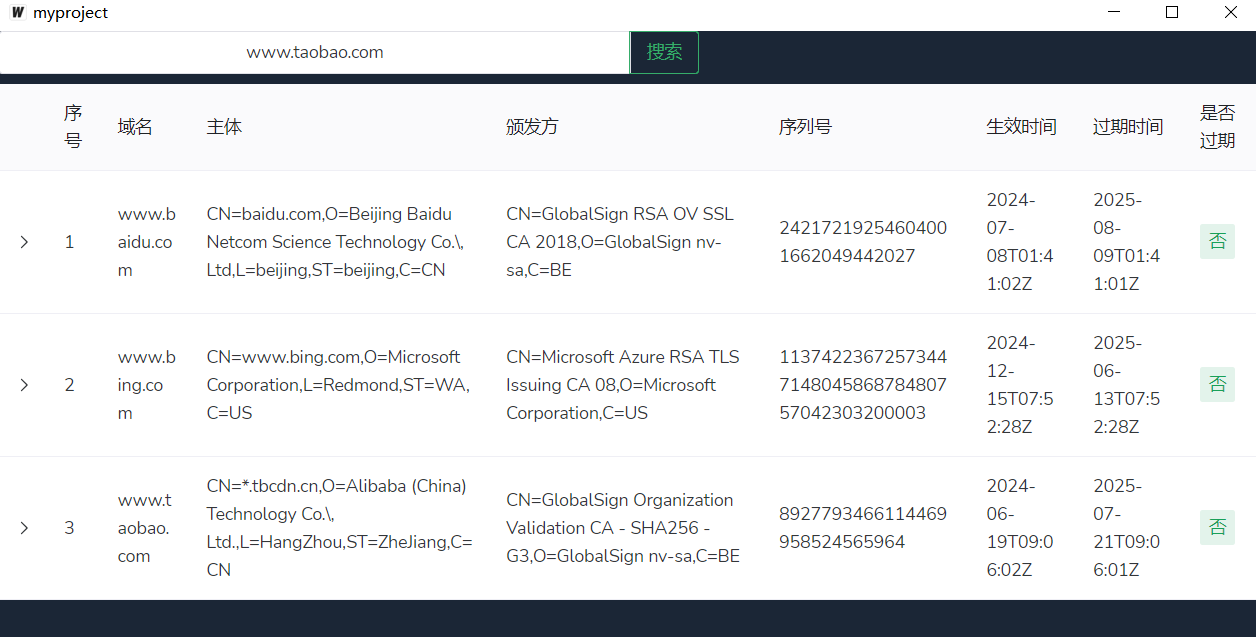Click the 序号 column header
Screen dimensions: 1256x637
tap(73, 127)
